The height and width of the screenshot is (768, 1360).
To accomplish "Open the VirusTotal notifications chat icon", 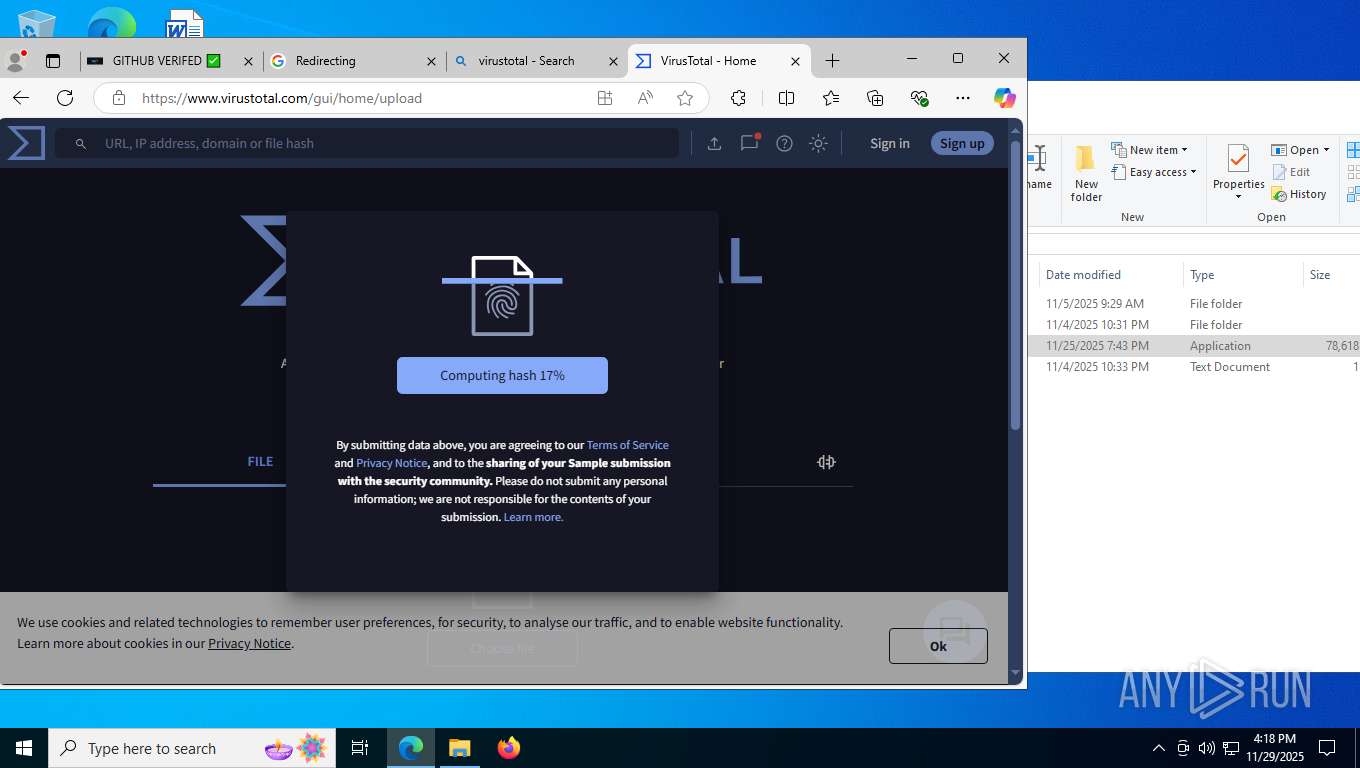I will (749, 143).
